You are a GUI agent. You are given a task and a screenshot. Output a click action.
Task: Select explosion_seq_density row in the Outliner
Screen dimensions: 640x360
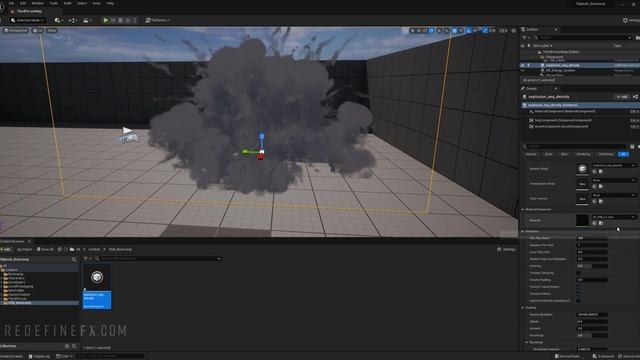coord(580,65)
